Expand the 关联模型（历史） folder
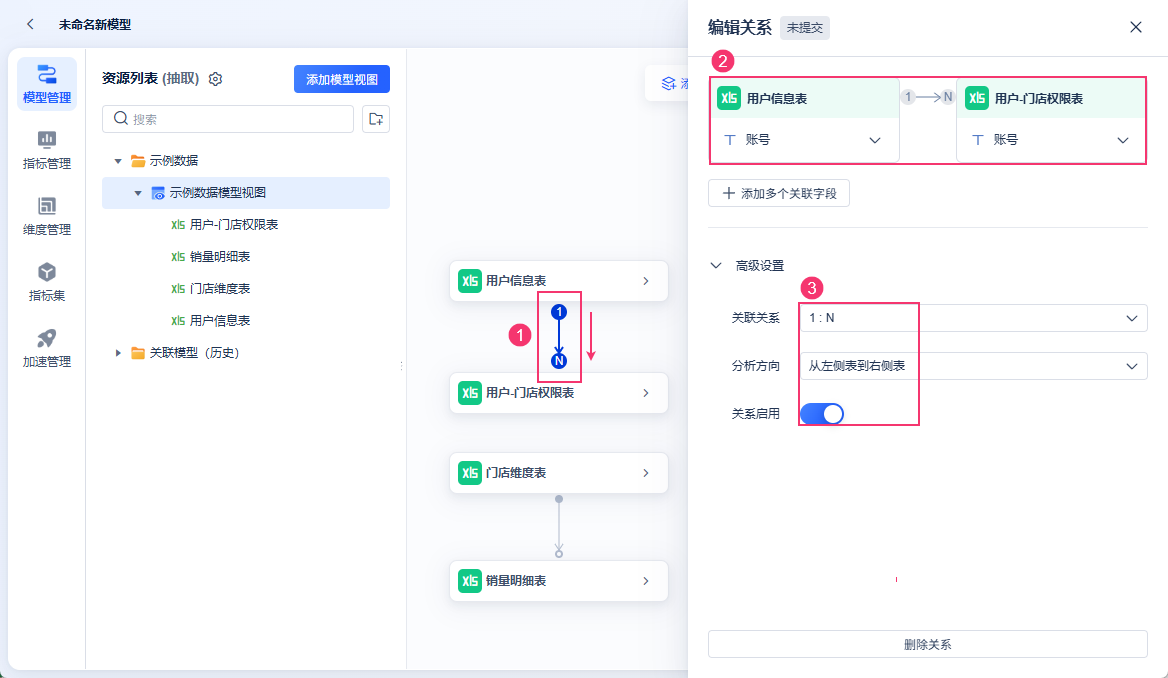The width and height of the screenshot is (1168, 678). point(119,352)
